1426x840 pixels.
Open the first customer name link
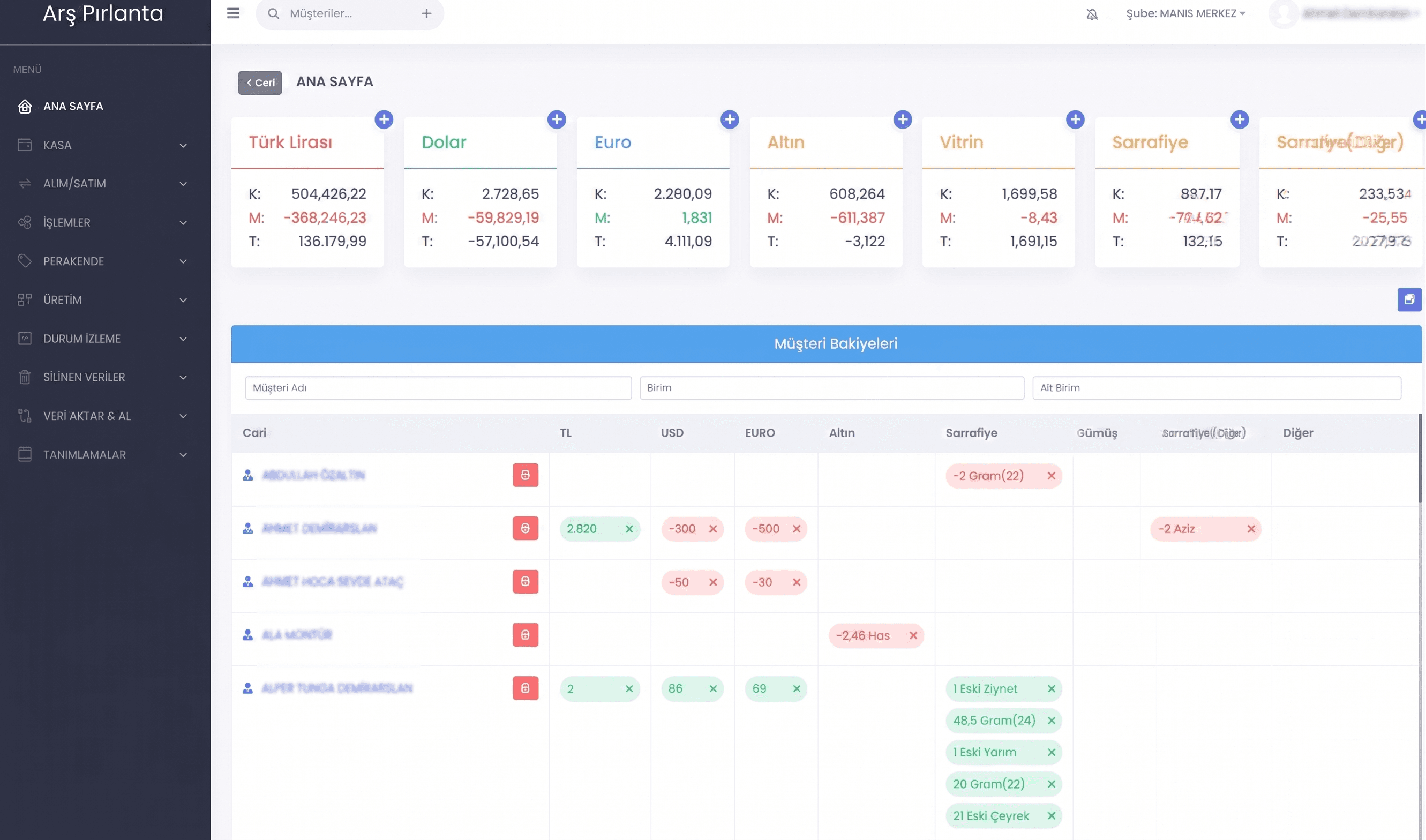pyautogui.click(x=313, y=476)
